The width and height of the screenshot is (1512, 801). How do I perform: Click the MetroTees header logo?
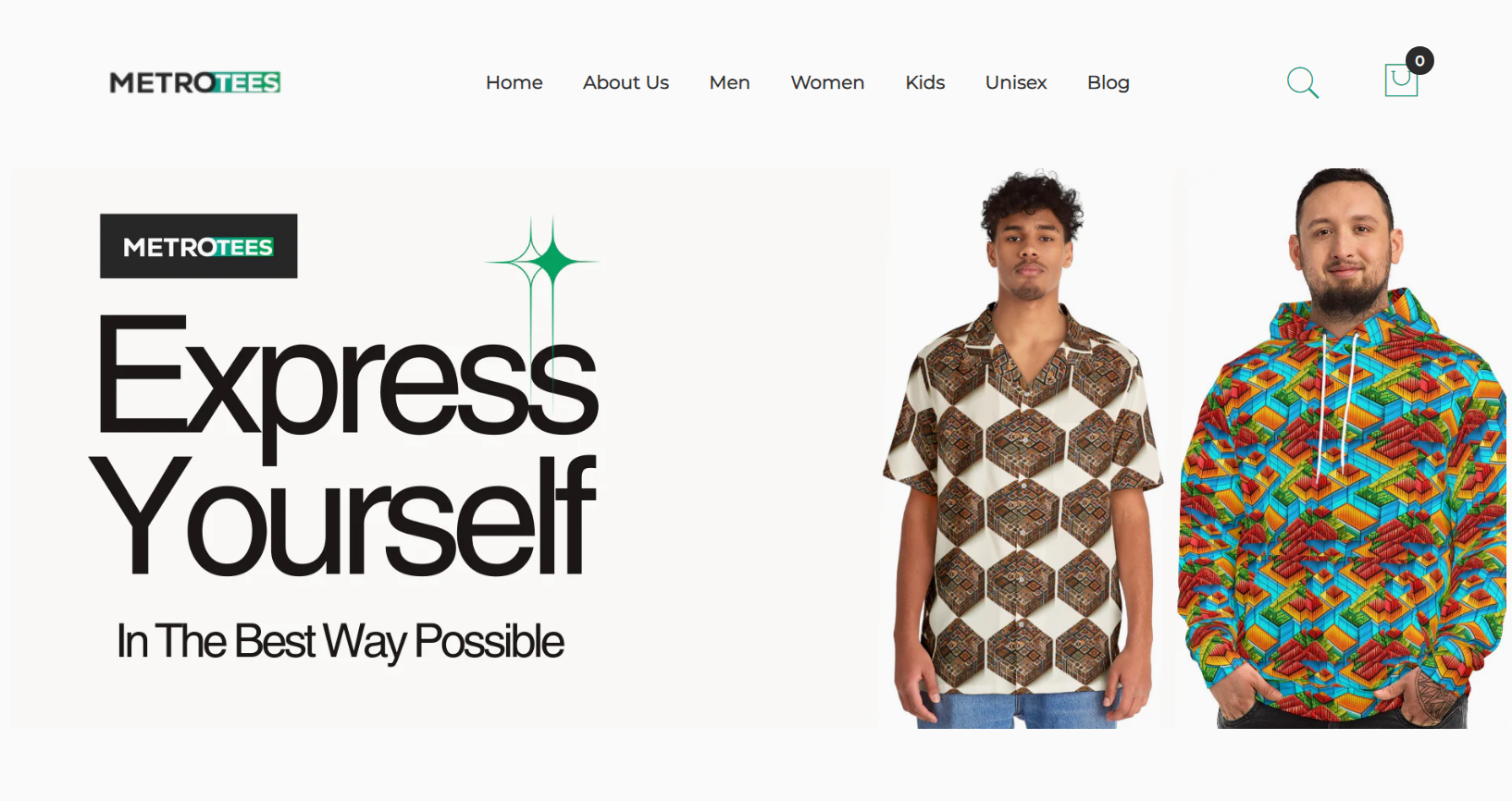(x=195, y=82)
